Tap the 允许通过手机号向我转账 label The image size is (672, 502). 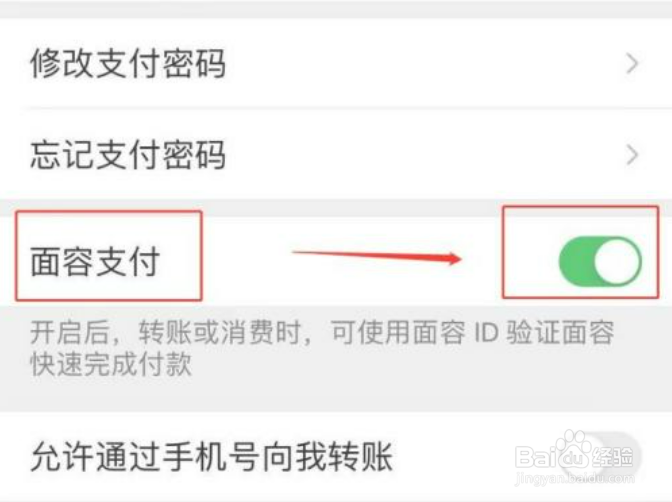pyautogui.click(x=212, y=457)
